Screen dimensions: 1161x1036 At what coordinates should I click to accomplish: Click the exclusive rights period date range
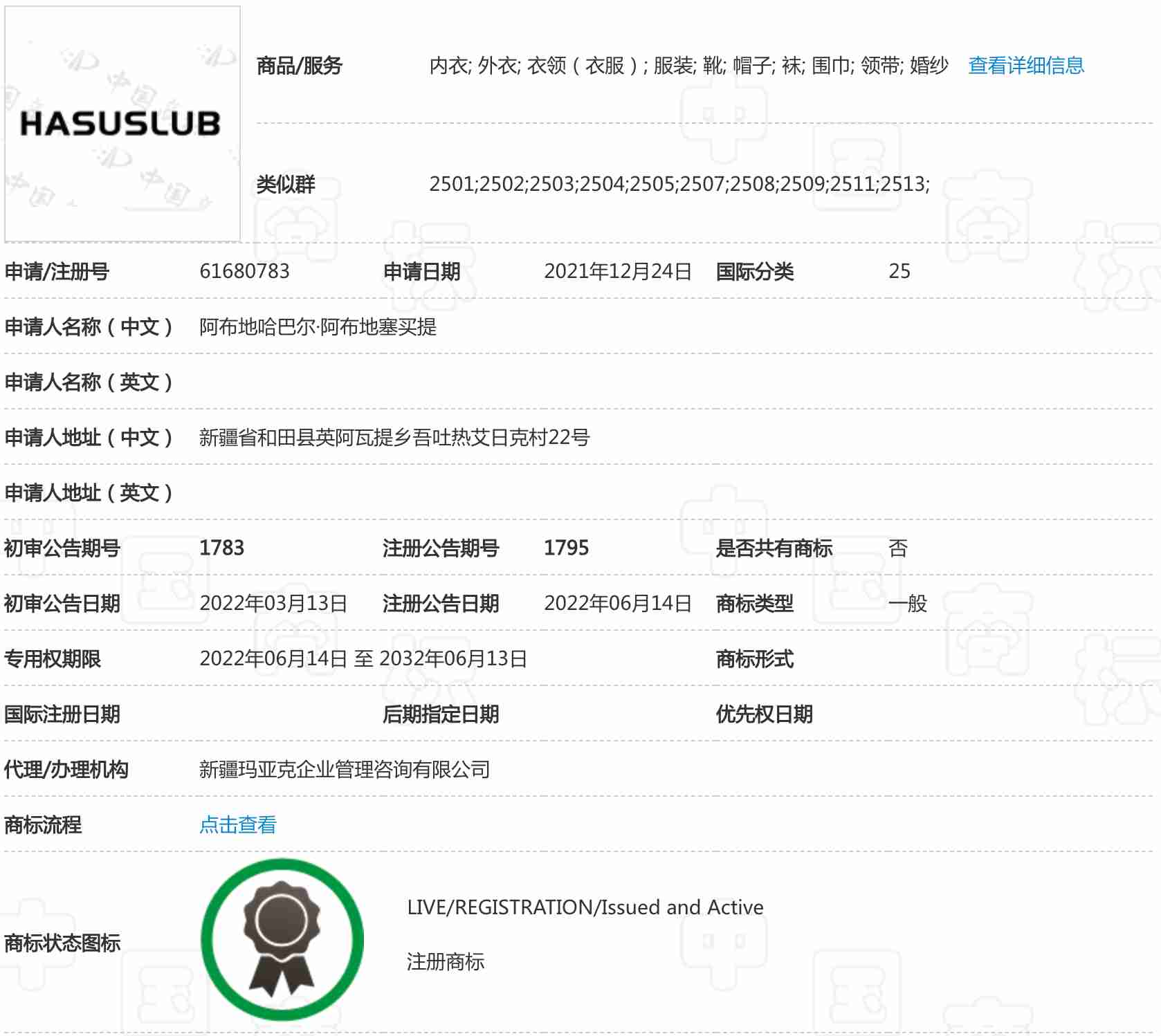tap(363, 658)
